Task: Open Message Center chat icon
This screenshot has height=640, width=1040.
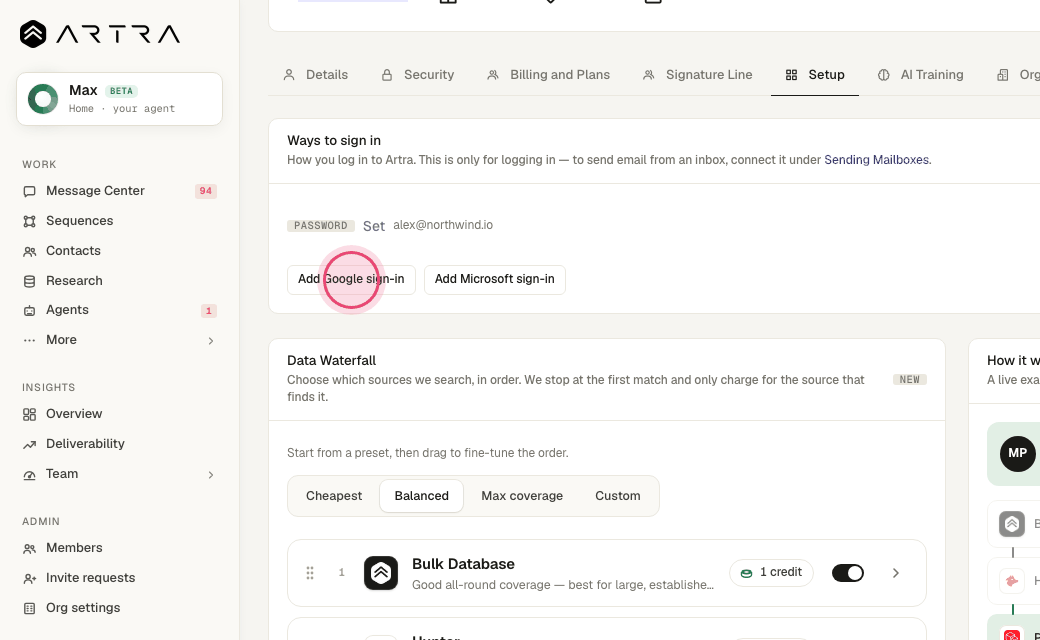Action: click(x=29, y=192)
